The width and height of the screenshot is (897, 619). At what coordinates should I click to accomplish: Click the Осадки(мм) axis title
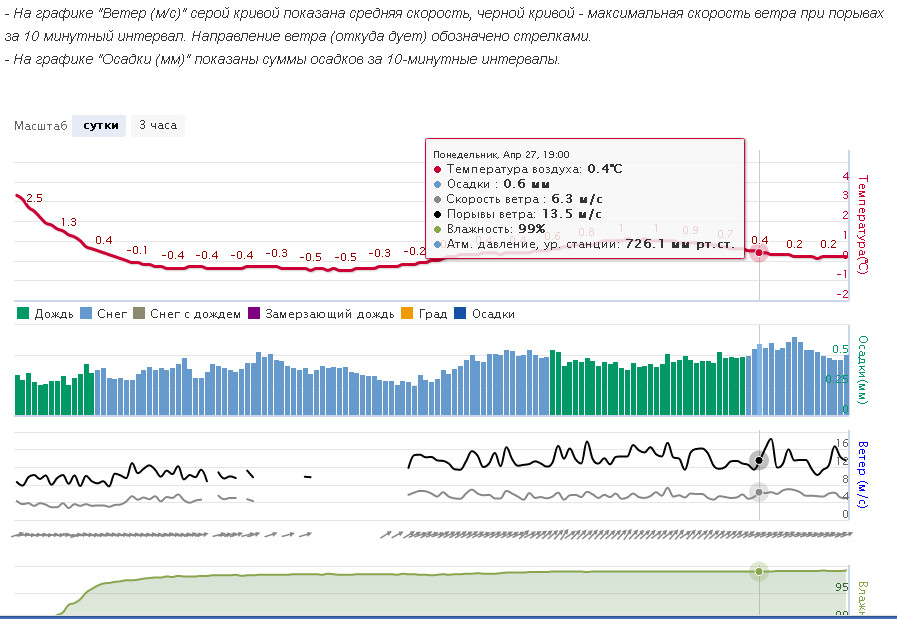863,370
